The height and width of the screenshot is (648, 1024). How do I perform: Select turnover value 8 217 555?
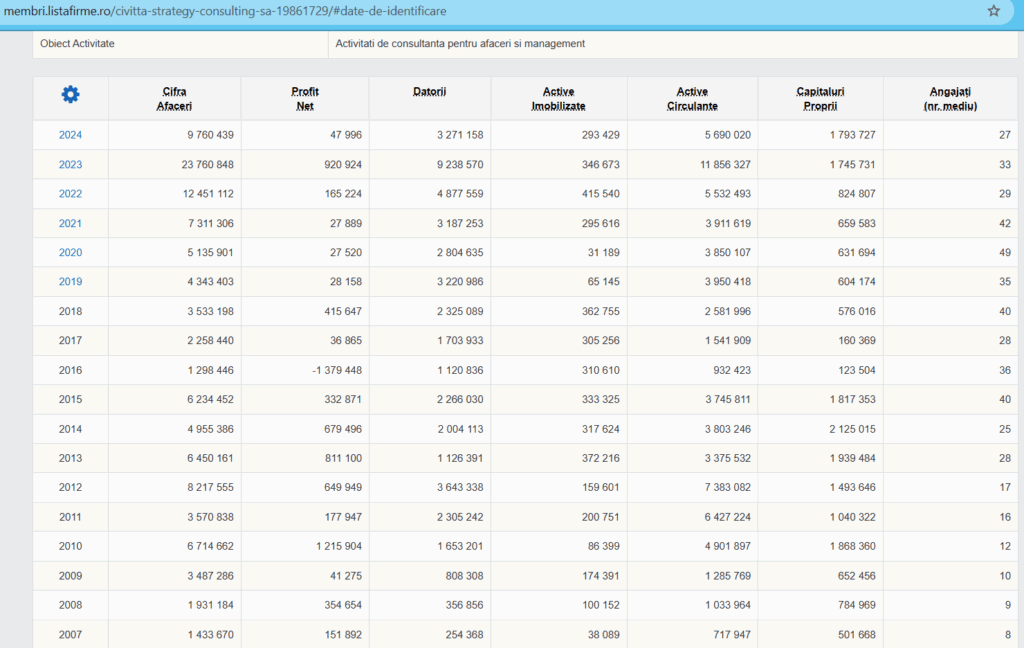coord(210,487)
